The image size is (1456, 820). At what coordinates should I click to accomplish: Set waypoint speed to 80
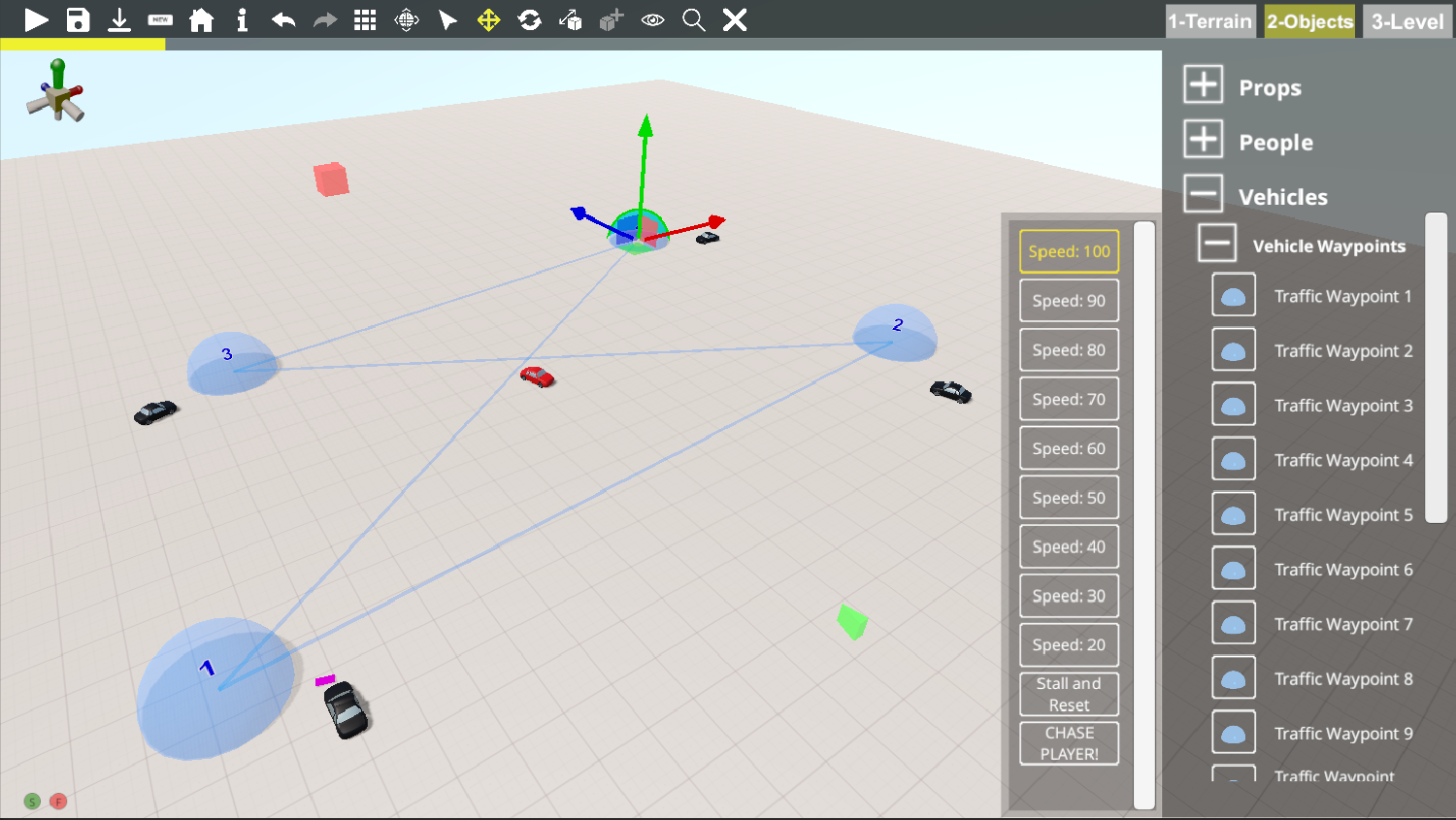pos(1069,350)
